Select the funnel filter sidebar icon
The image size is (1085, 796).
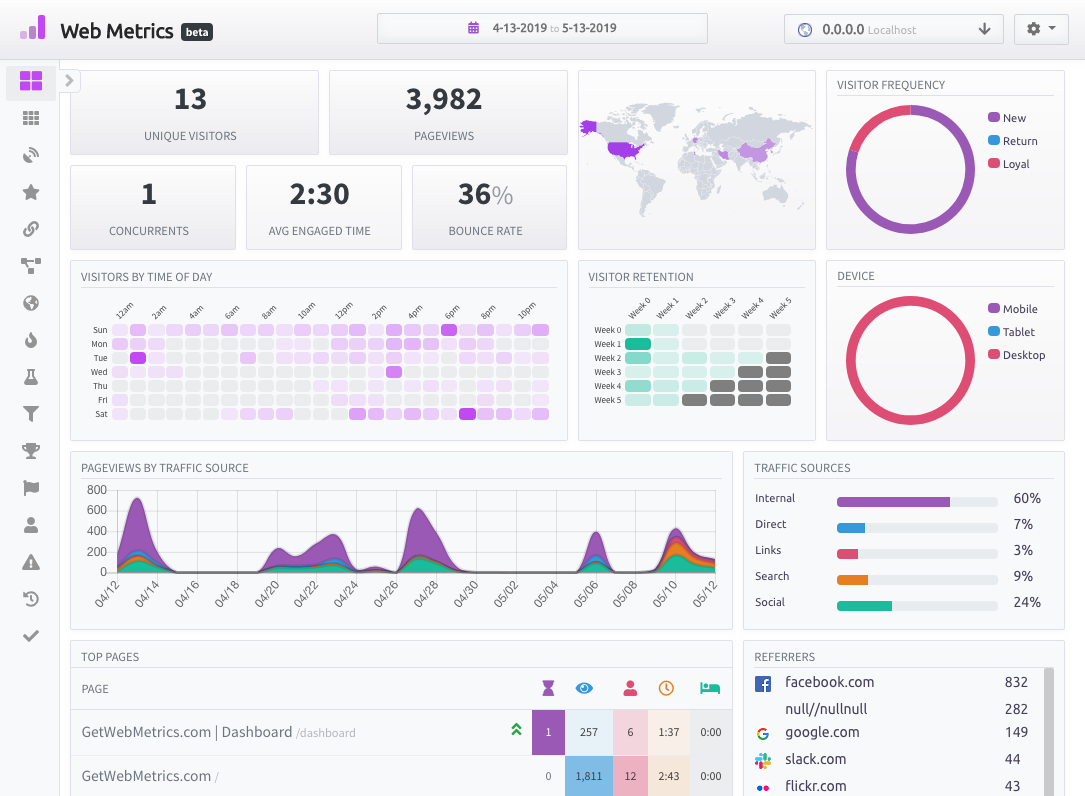31,414
